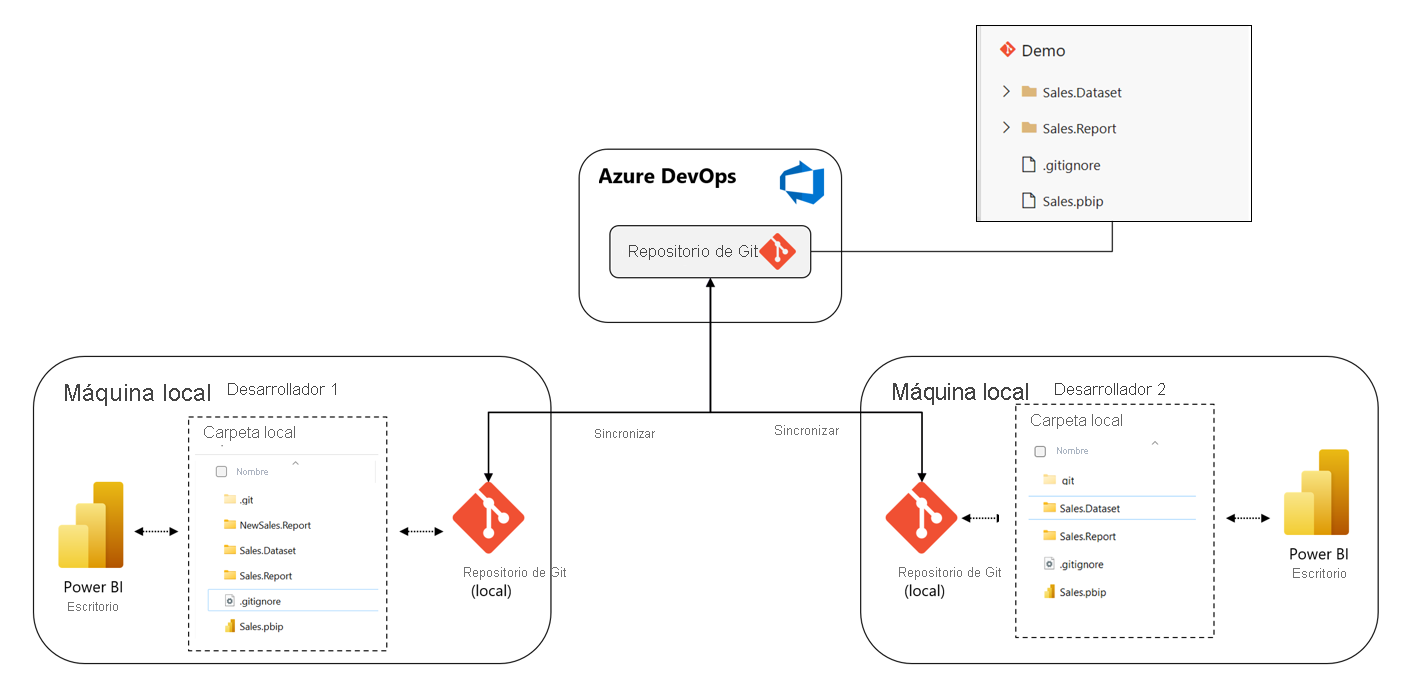Click the Git icon inside Repositorio de Git button

tap(780, 251)
